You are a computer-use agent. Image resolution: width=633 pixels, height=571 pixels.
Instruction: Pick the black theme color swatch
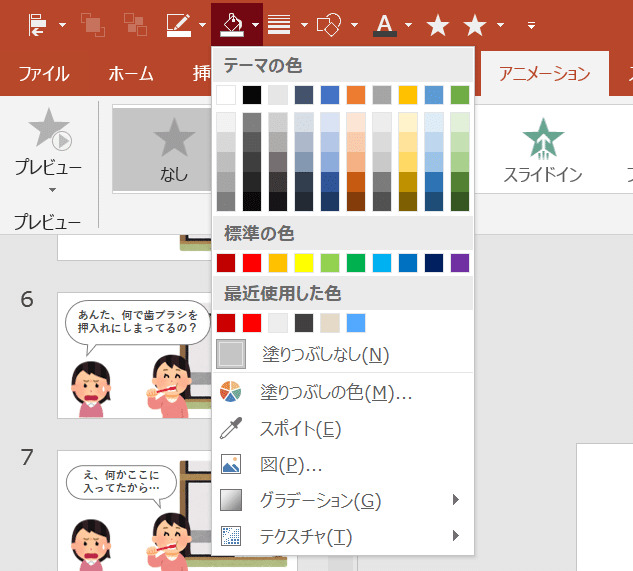coord(252,95)
